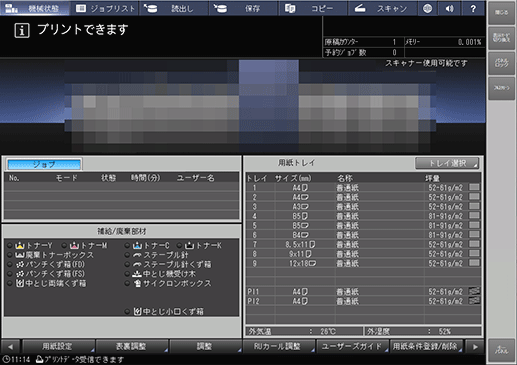Screen dimensions: 517x365
Task: Switch to the ジョブリスト tab
Action: (105, 8)
